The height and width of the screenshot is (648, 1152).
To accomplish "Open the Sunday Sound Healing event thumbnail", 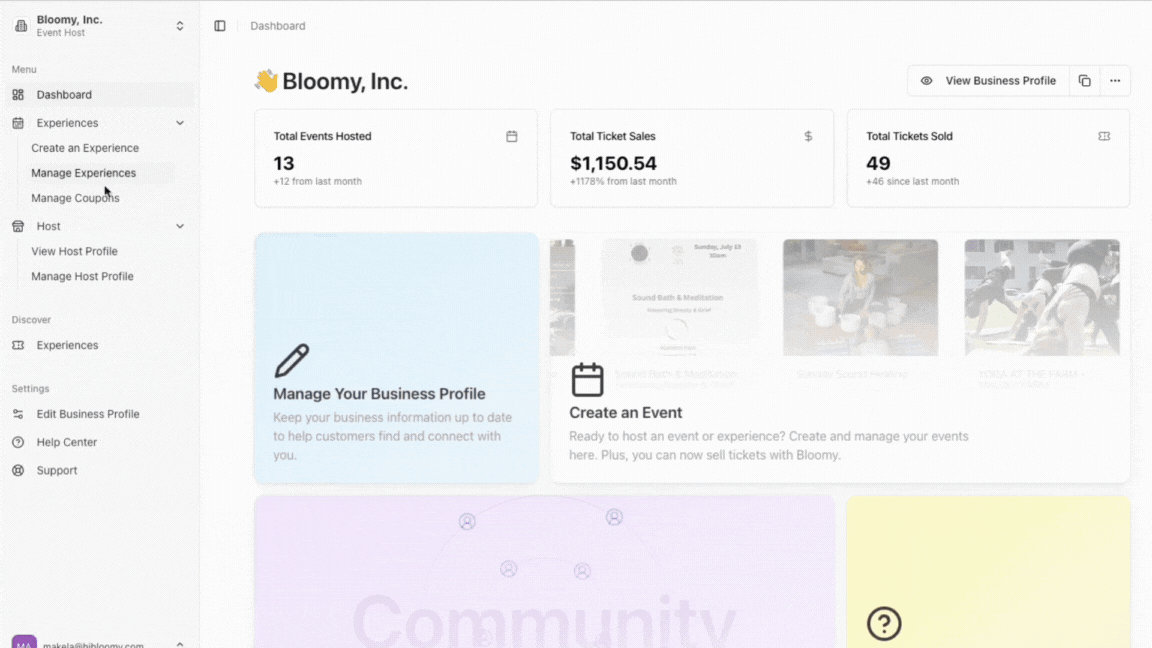I will [x=860, y=298].
